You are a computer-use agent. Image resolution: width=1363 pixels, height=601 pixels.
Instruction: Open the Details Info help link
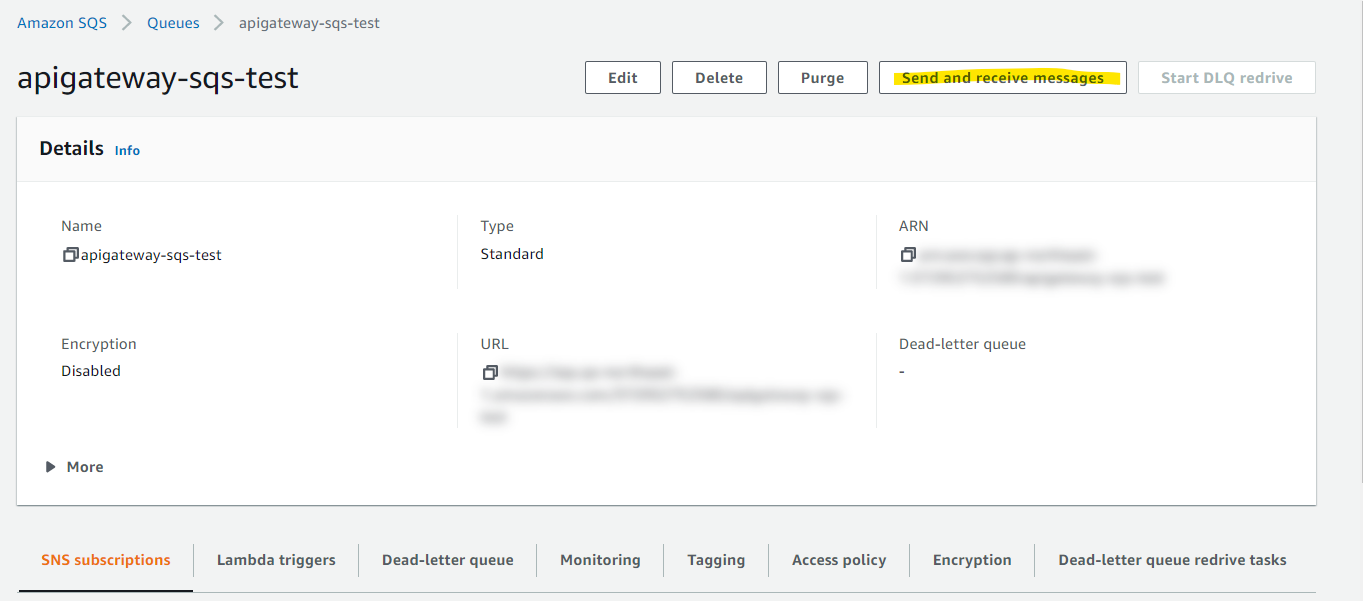pos(127,150)
